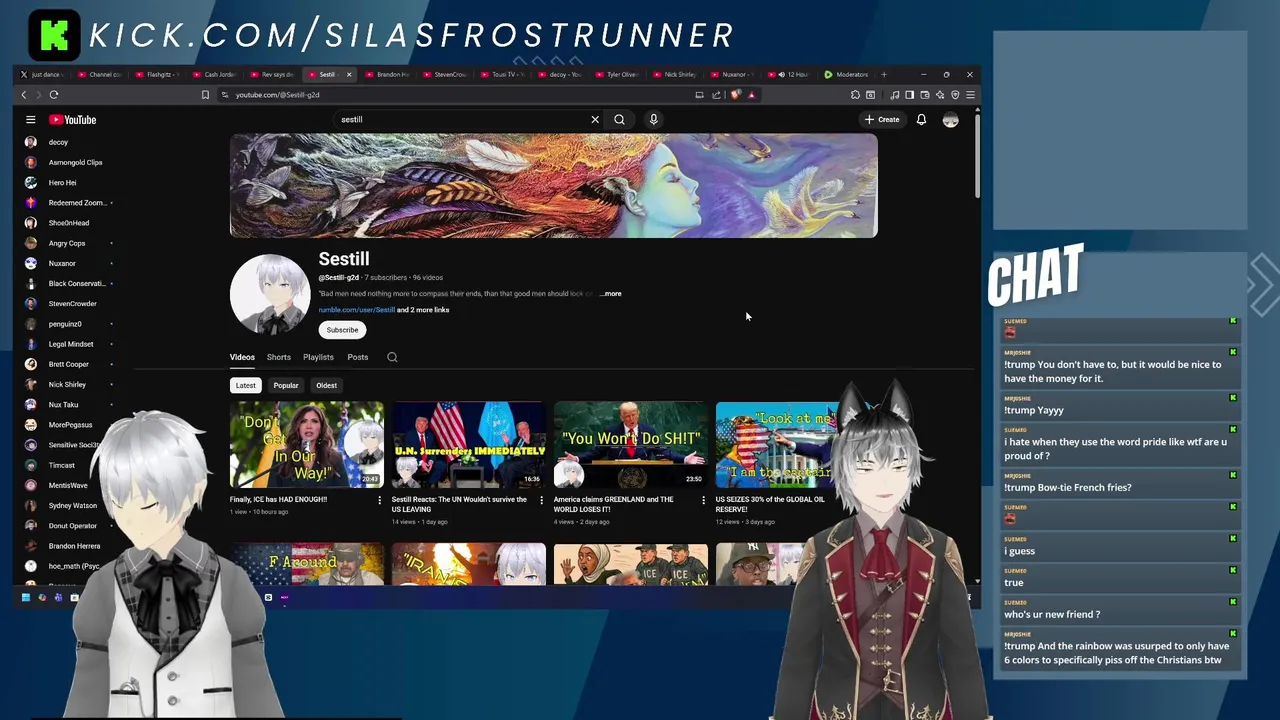
Task: Open YouTube notifications bell
Action: (x=921, y=119)
